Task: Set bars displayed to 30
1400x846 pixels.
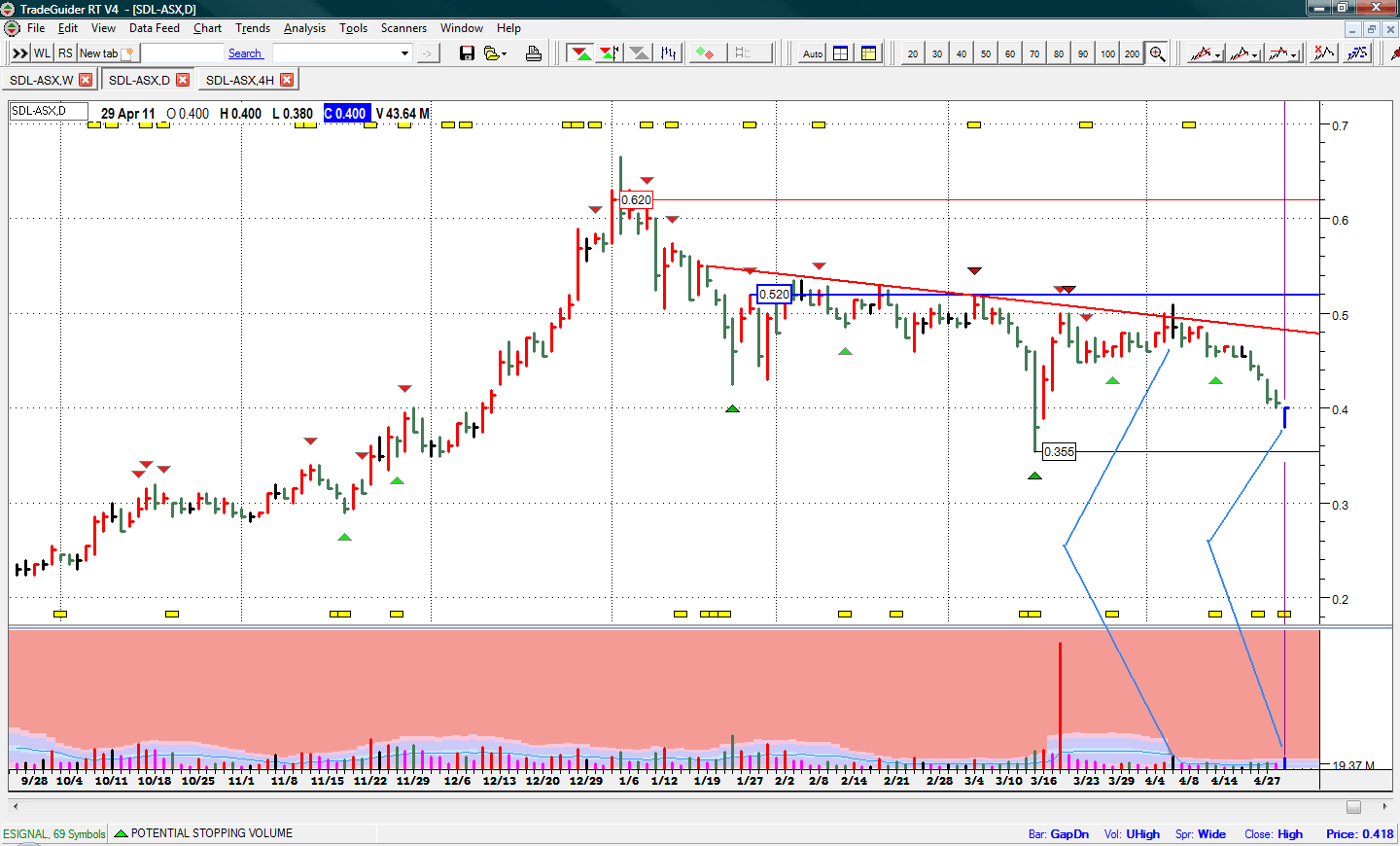Action: tap(936, 53)
